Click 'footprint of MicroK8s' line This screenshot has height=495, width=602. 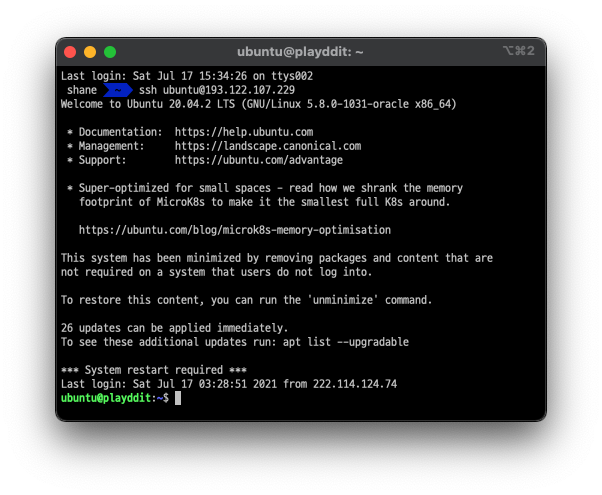point(265,202)
